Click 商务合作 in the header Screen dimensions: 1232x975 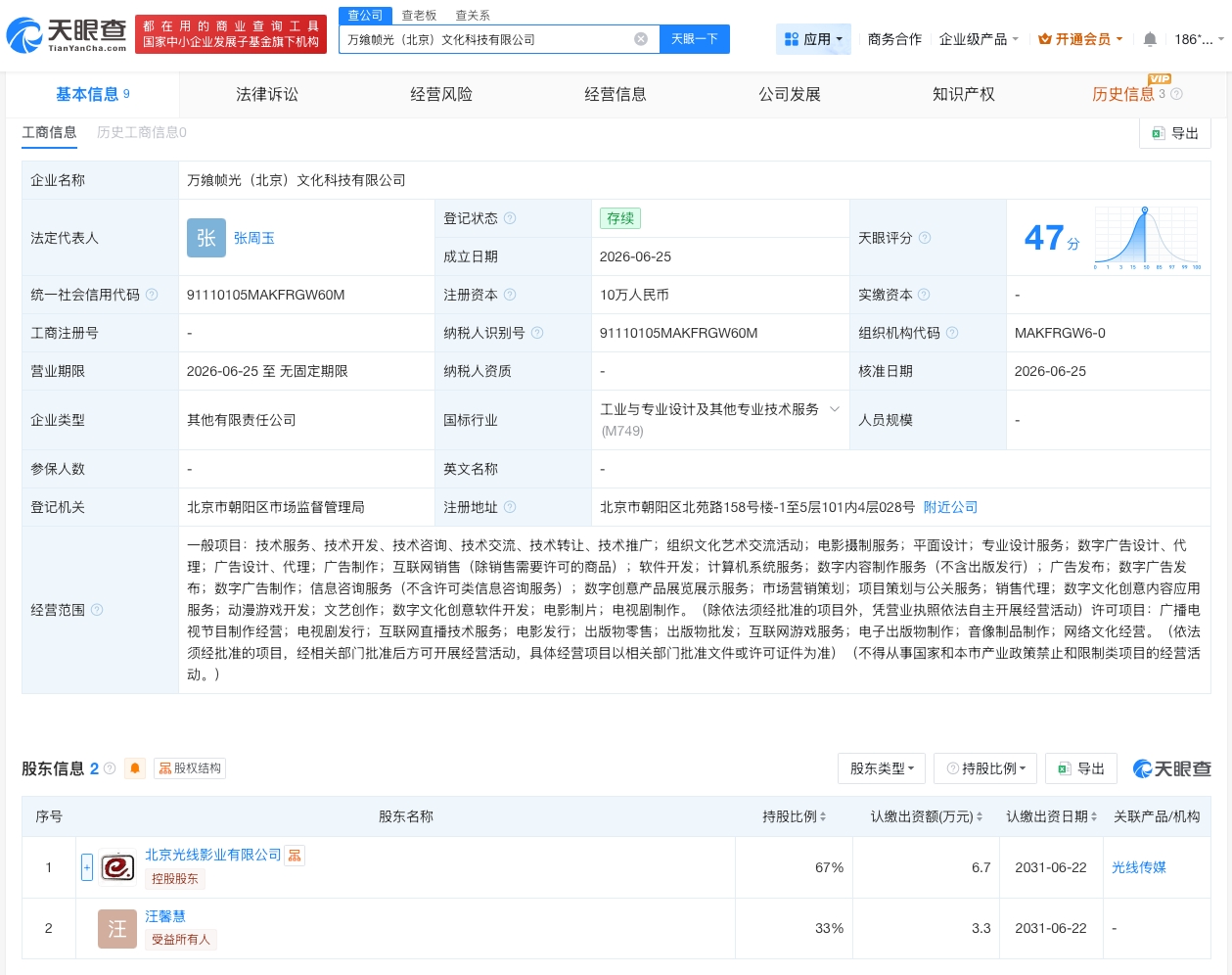(x=894, y=39)
